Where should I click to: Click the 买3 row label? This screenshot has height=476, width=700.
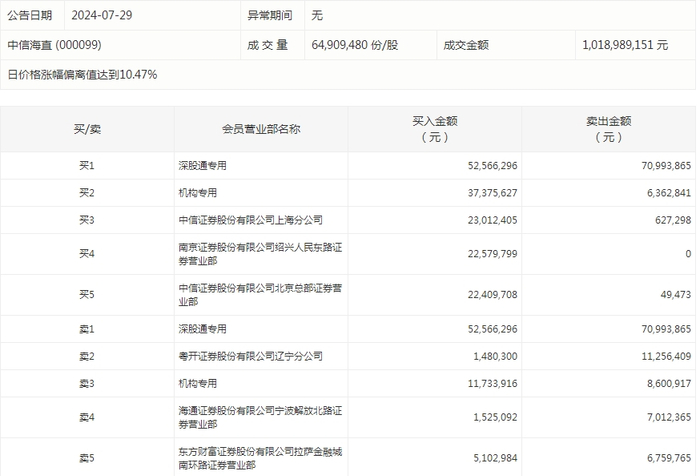[87, 220]
